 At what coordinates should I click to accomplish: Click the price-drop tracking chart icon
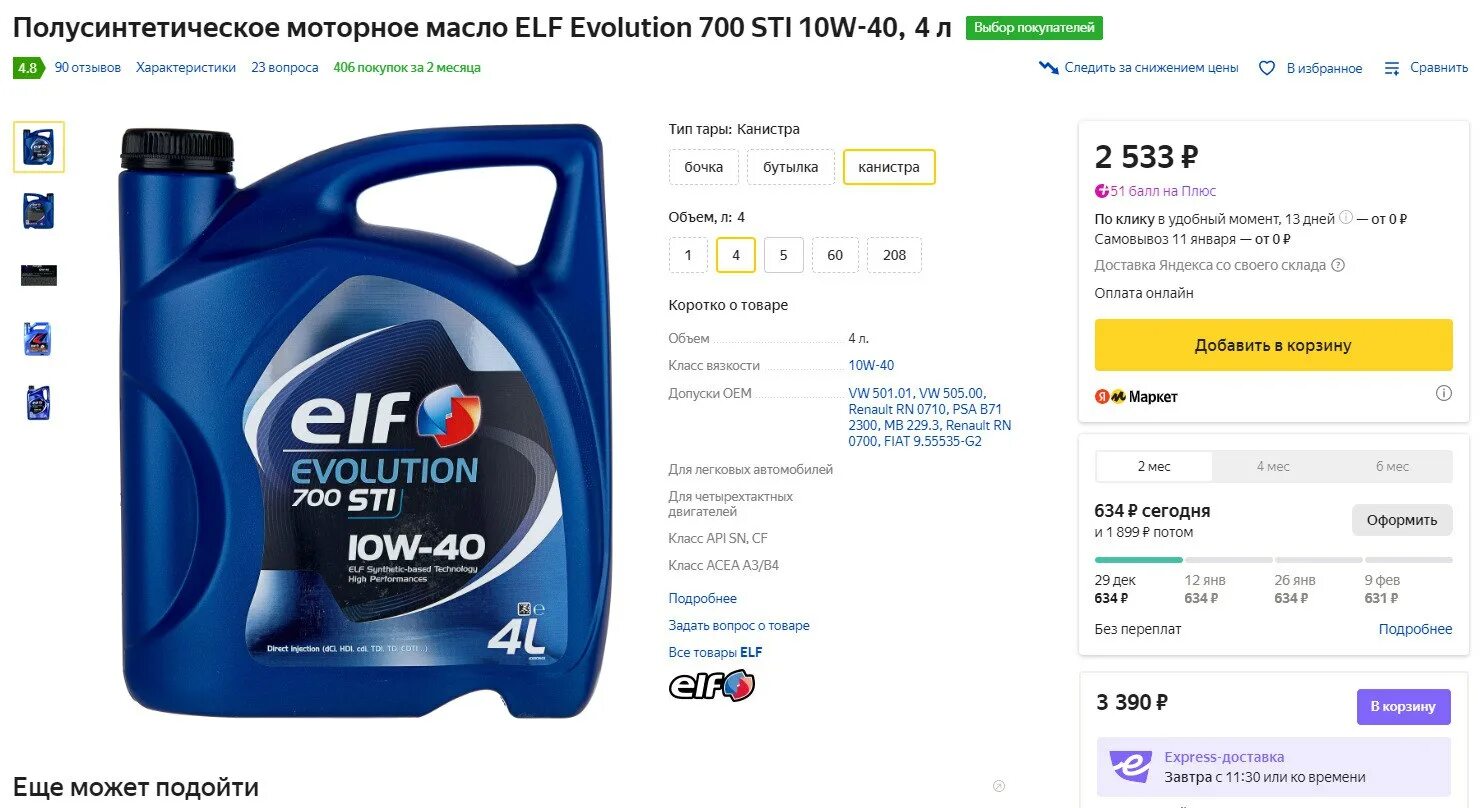(x=1049, y=68)
